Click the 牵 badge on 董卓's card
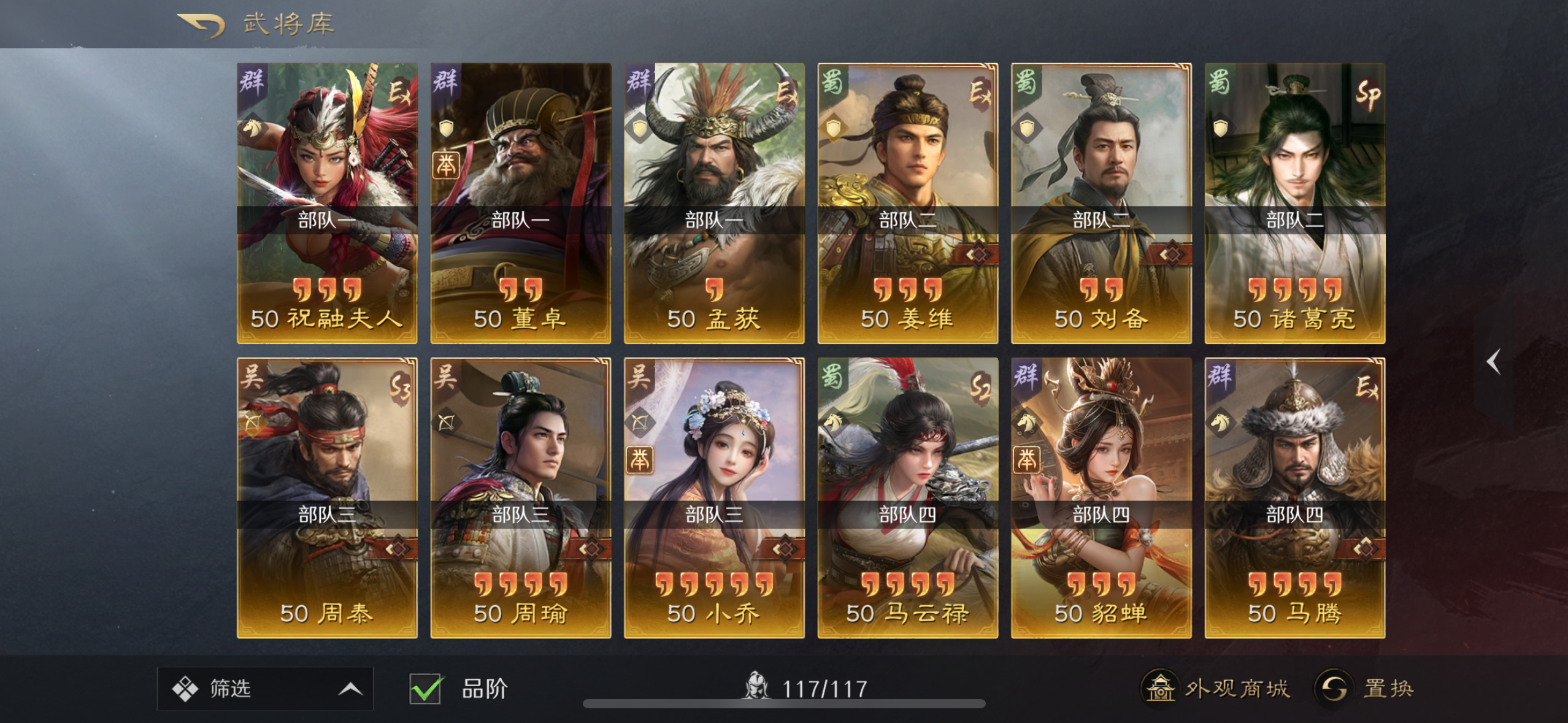Image resolution: width=1568 pixels, height=723 pixels. click(x=446, y=165)
